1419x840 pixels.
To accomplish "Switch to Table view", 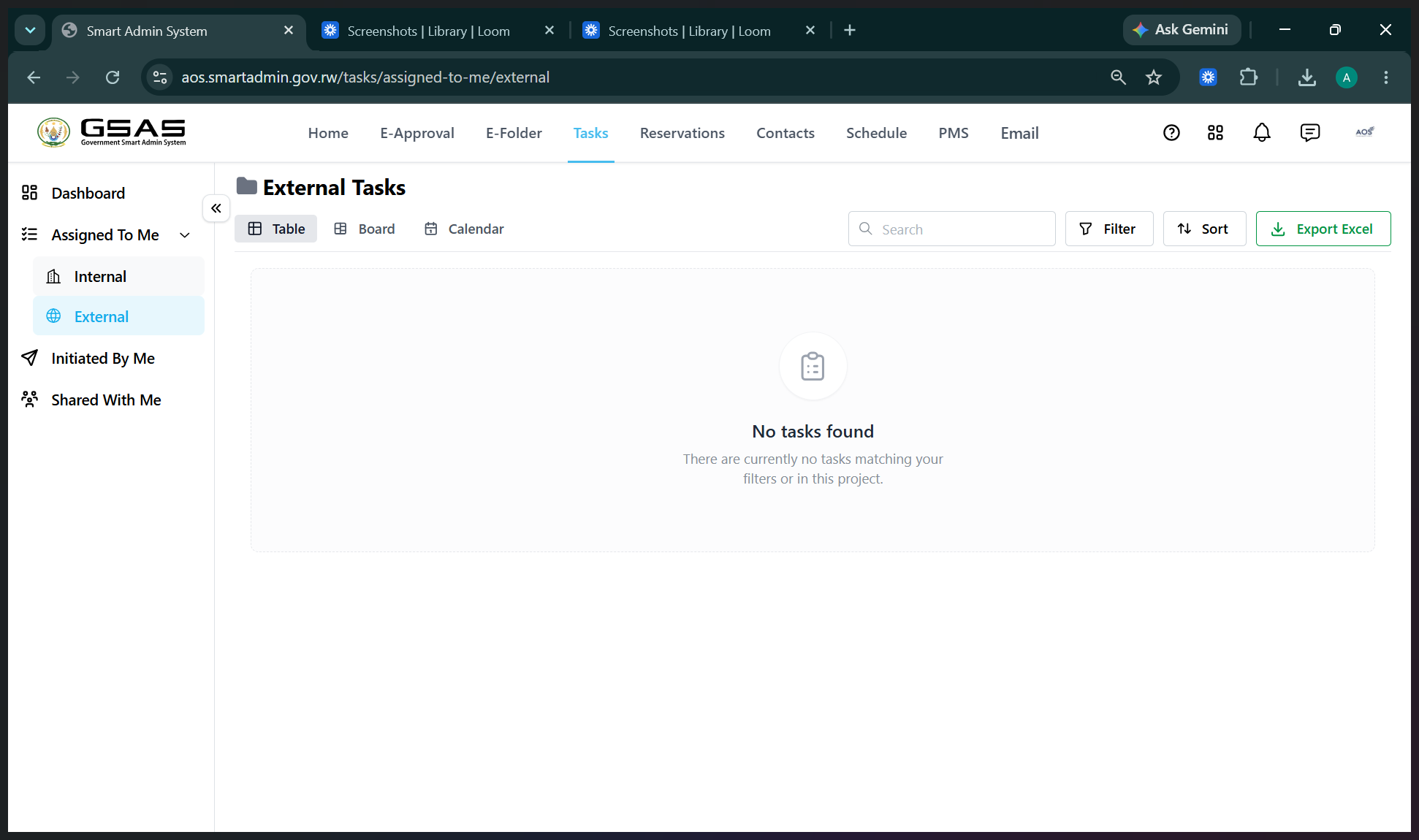I will (x=275, y=229).
